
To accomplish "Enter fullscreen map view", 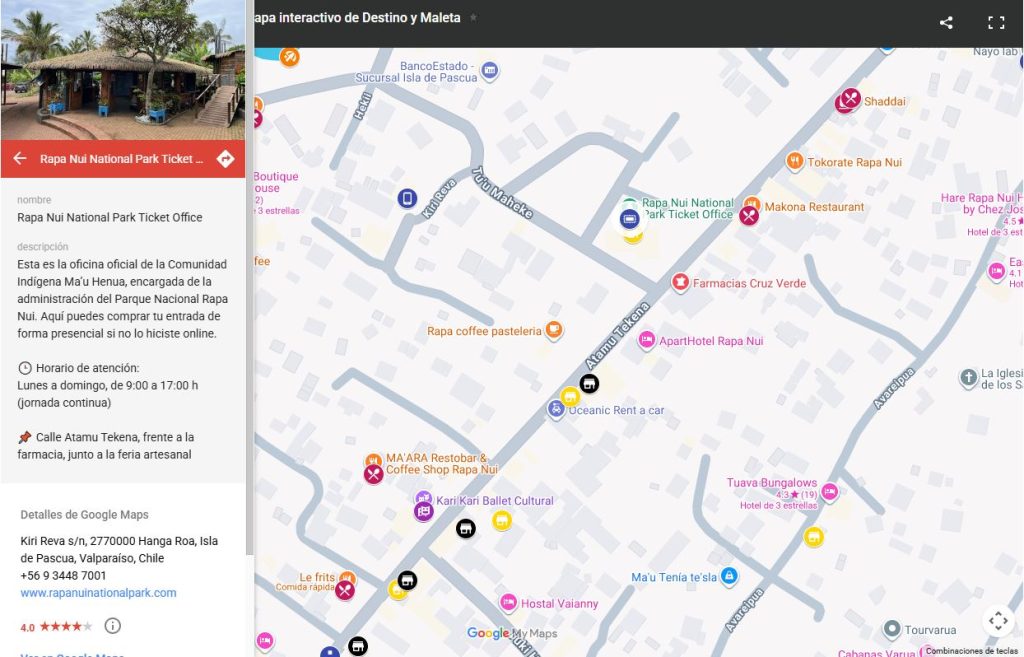I will click(x=996, y=23).
